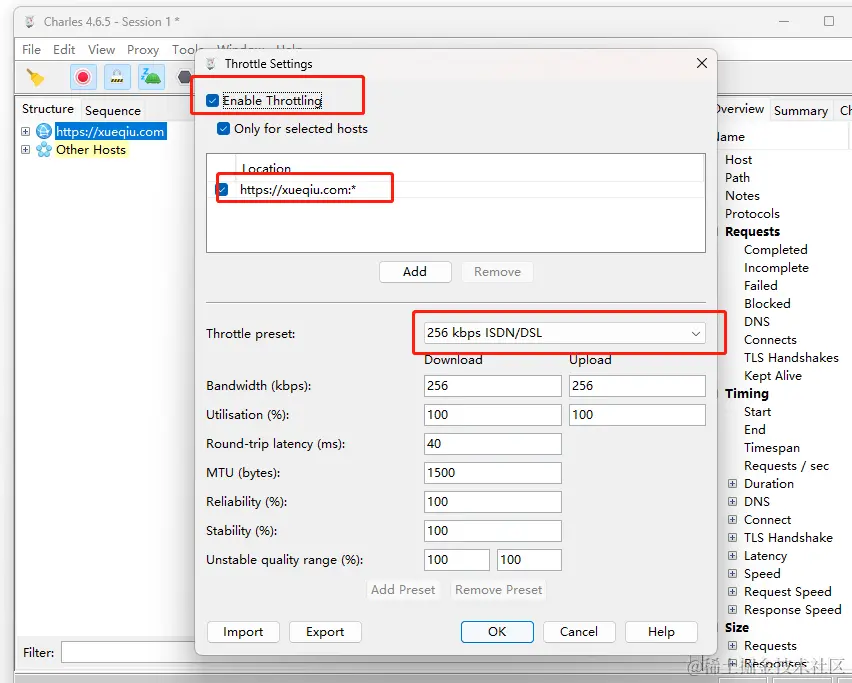Select https://xueqiu.com in Structure tree
Viewport: 852px width, 683px height.
[x=110, y=131]
